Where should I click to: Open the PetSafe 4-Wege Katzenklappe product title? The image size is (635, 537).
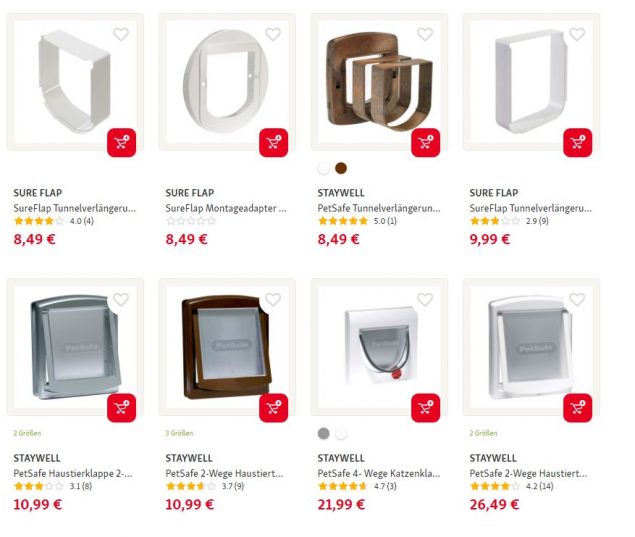coord(379,473)
